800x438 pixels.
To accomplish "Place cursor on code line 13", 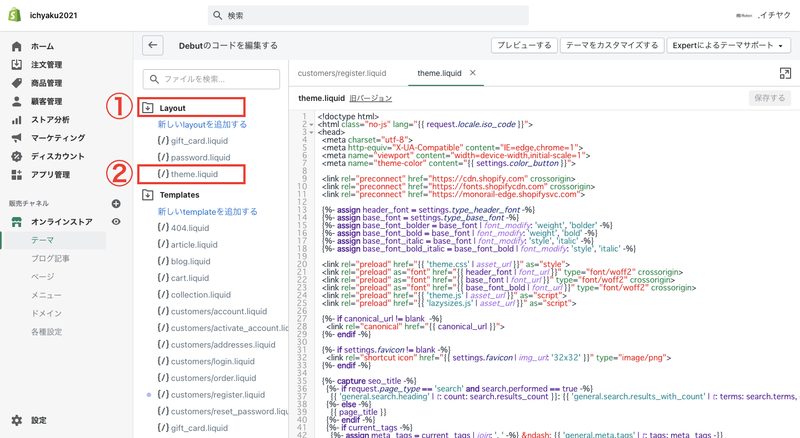I will tap(428, 210).
